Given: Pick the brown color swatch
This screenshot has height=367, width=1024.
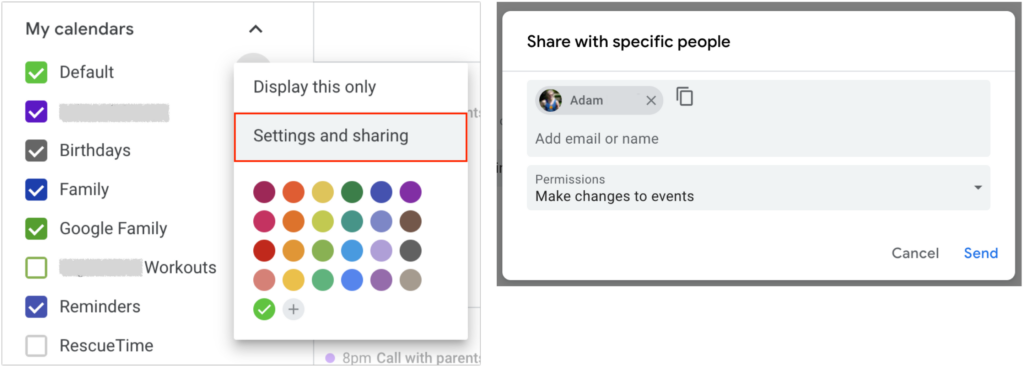Looking at the screenshot, I should 411,221.
